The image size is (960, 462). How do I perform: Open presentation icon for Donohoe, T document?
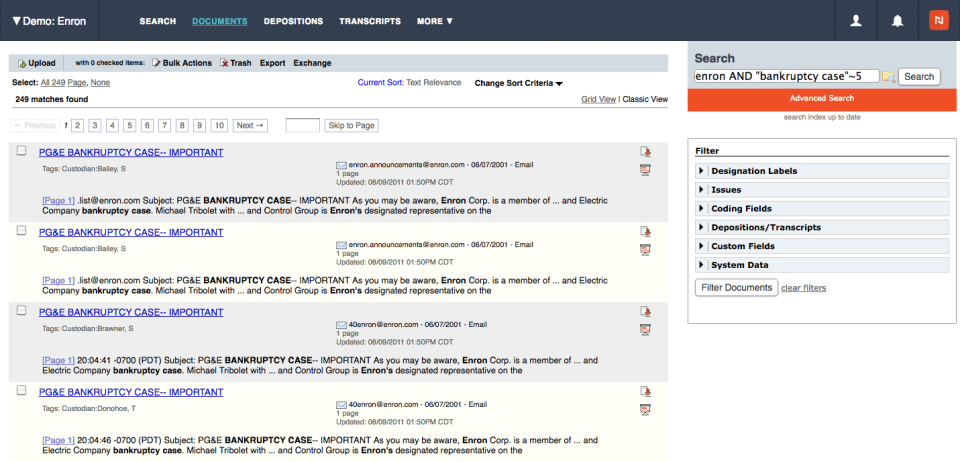[x=645, y=409]
